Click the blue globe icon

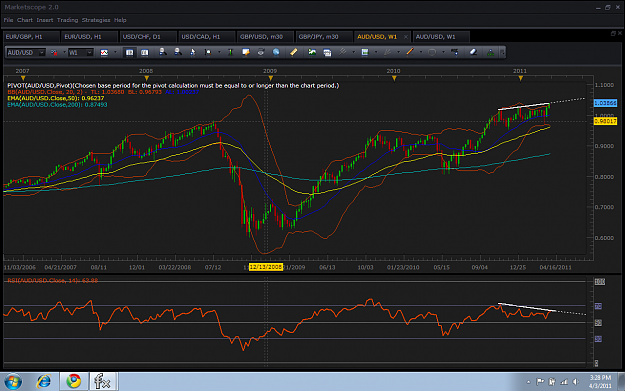[x=276, y=52]
